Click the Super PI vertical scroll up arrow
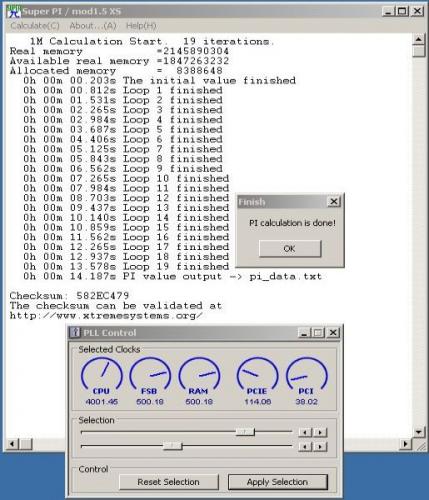The height and width of the screenshot is (500, 429). pos(418,39)
